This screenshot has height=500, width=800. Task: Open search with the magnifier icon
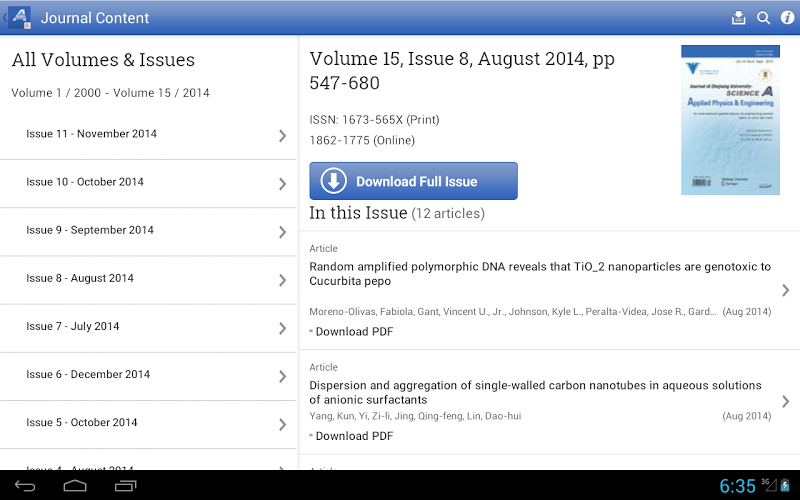pos(763,18)
